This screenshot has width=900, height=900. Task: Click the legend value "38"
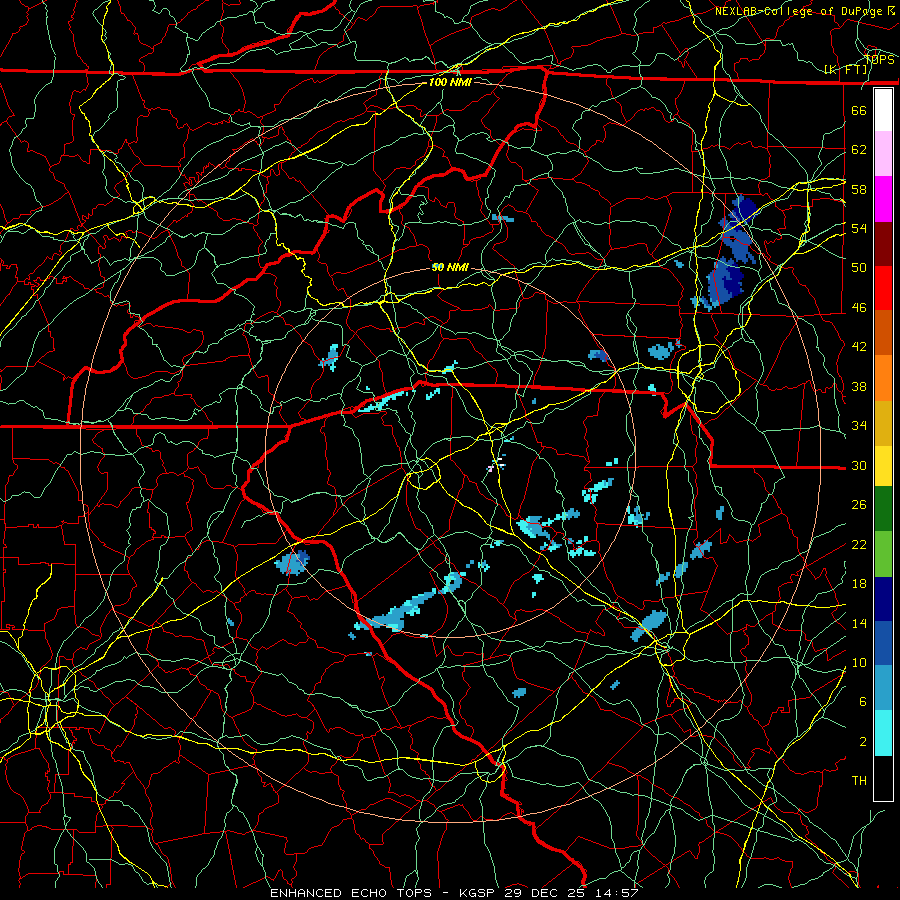tap(859, 387)
